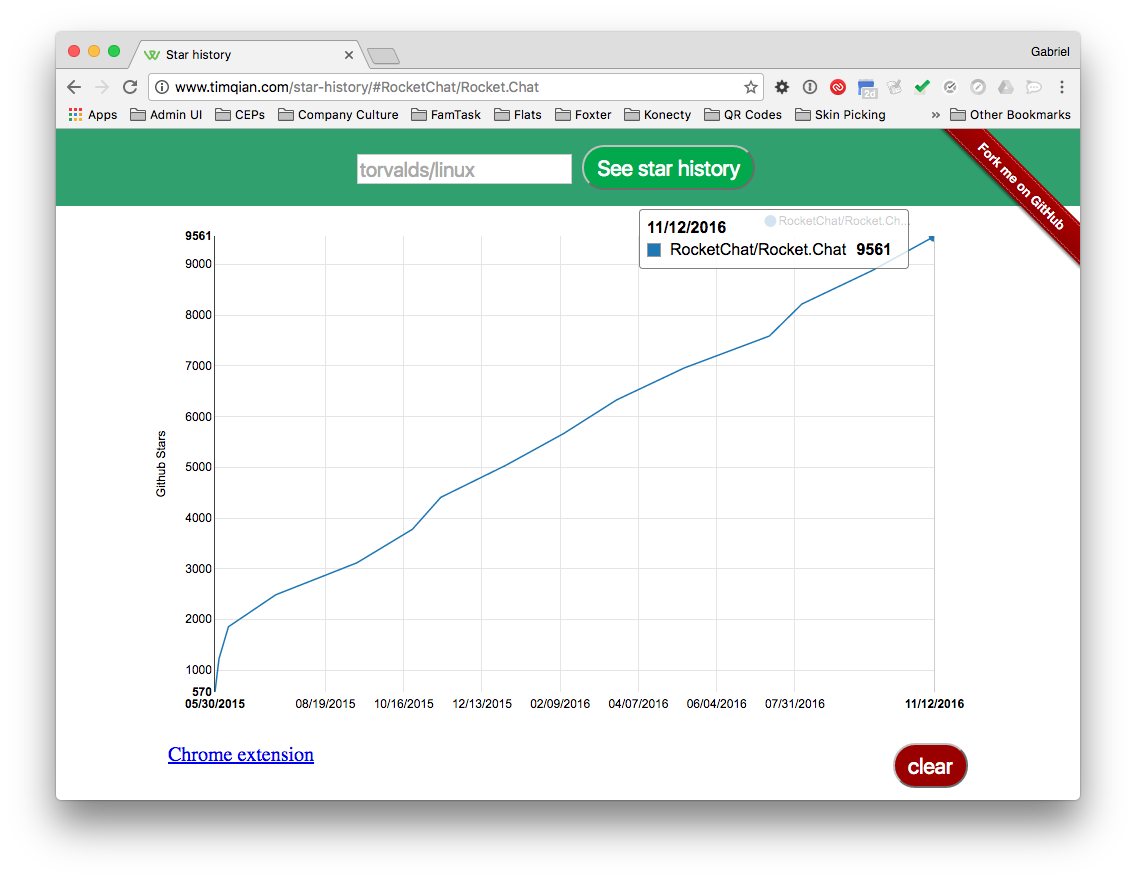Viewport: 1136px width, 880px height.
Task: Click the 12/13/2015 x-axis label
Action: (482, 703)
